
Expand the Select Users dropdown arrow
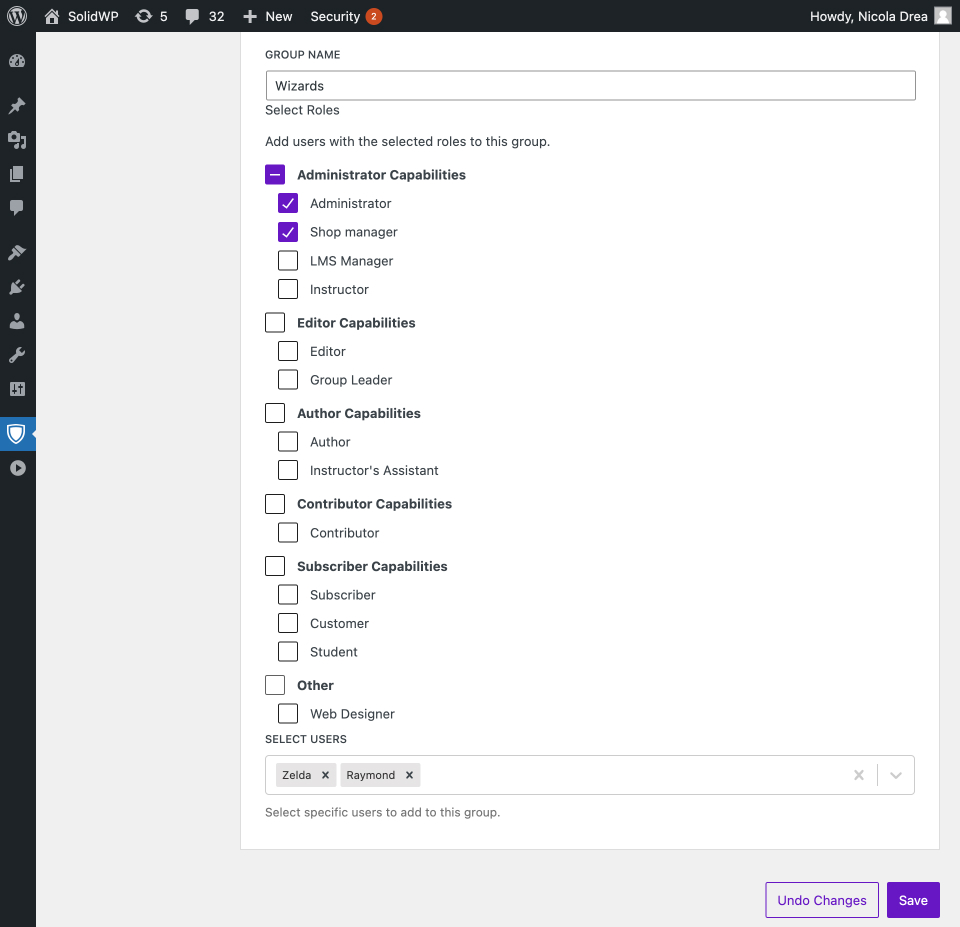click(x=896, y=775)
